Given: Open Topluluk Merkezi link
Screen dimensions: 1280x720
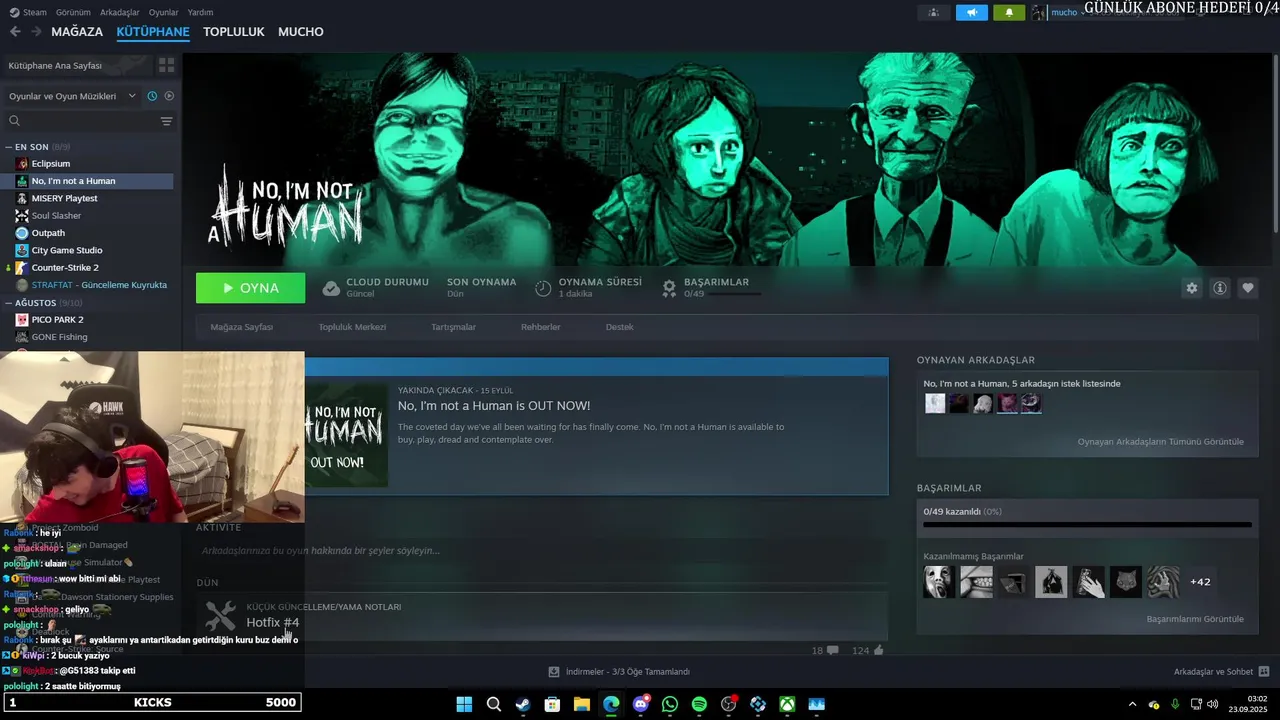Looking at the screenshot, I should coord(352,327).
